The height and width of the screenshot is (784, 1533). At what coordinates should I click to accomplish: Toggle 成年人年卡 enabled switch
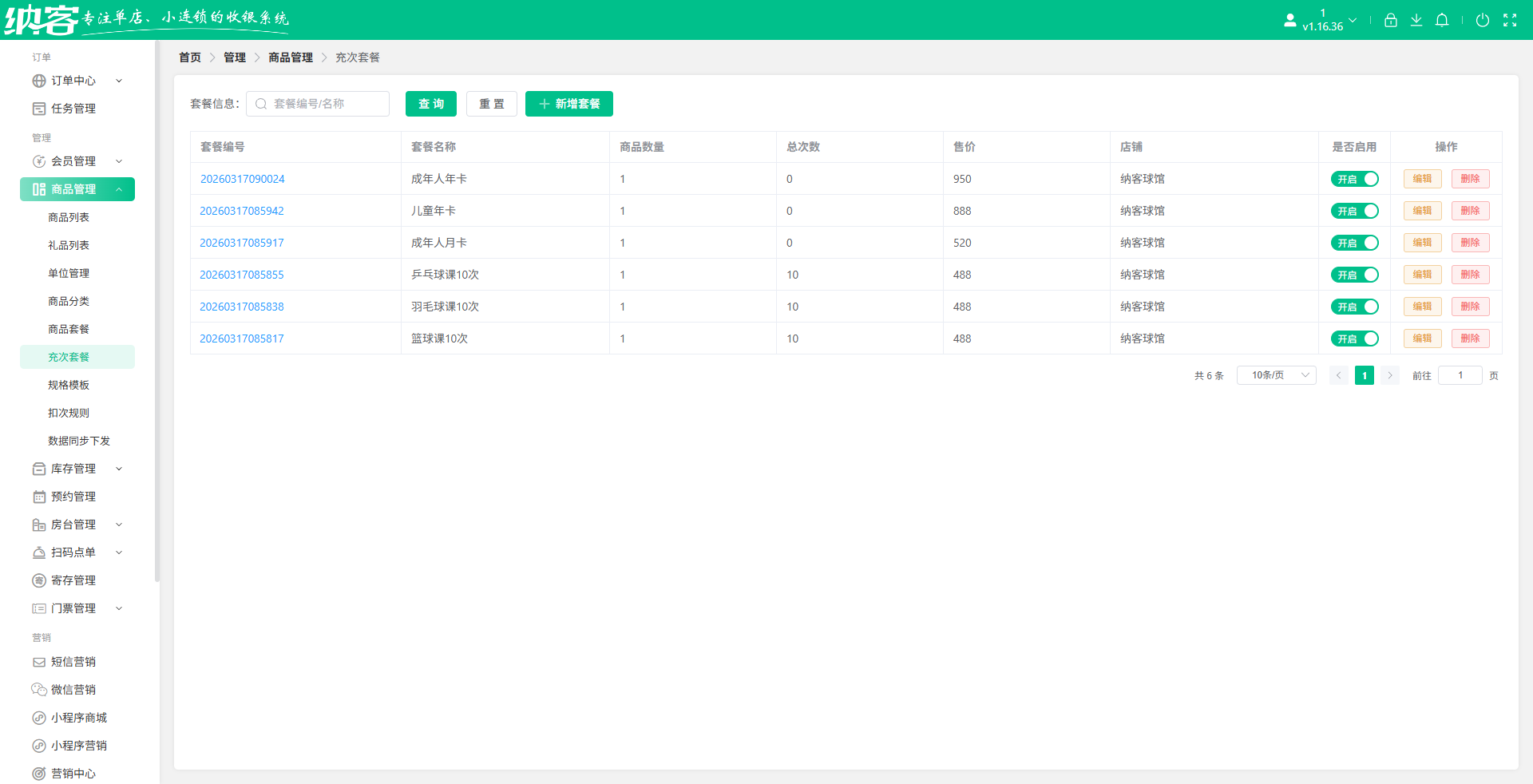(1355, 179)
